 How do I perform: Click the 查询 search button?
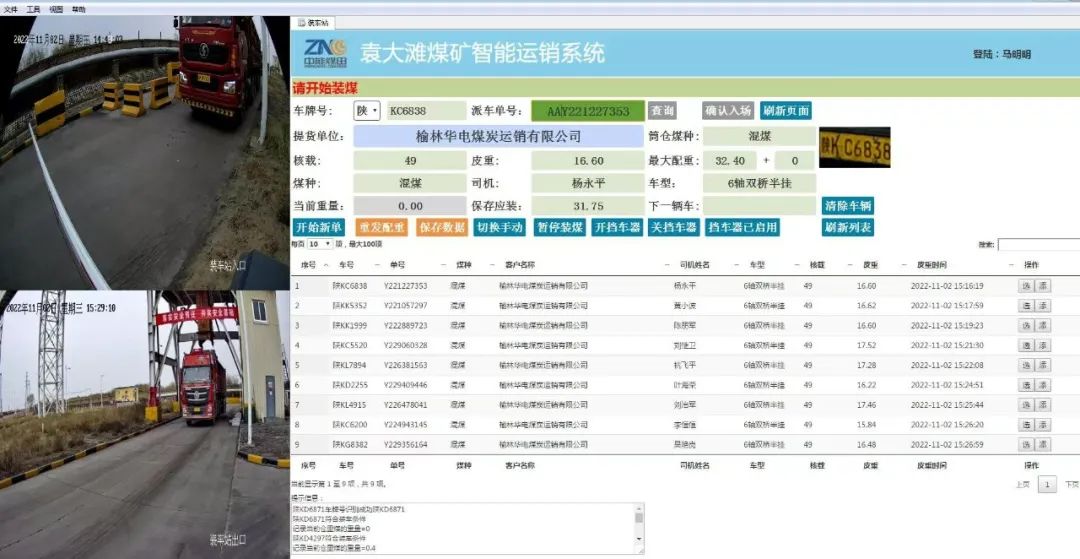pyautogui.click(x=662, y=110)
